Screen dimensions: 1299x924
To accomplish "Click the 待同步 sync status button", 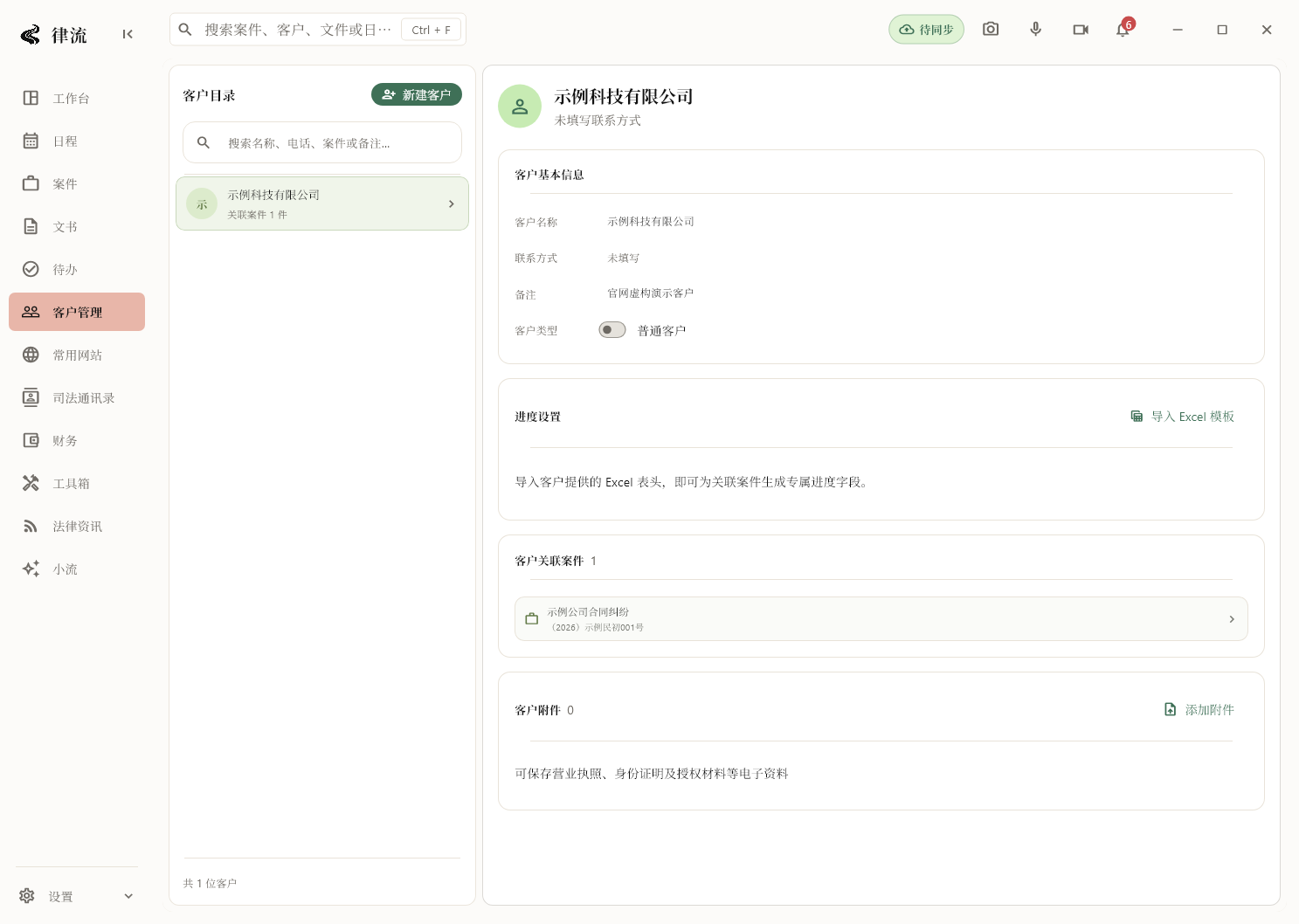I will click(x=926, y=29).
